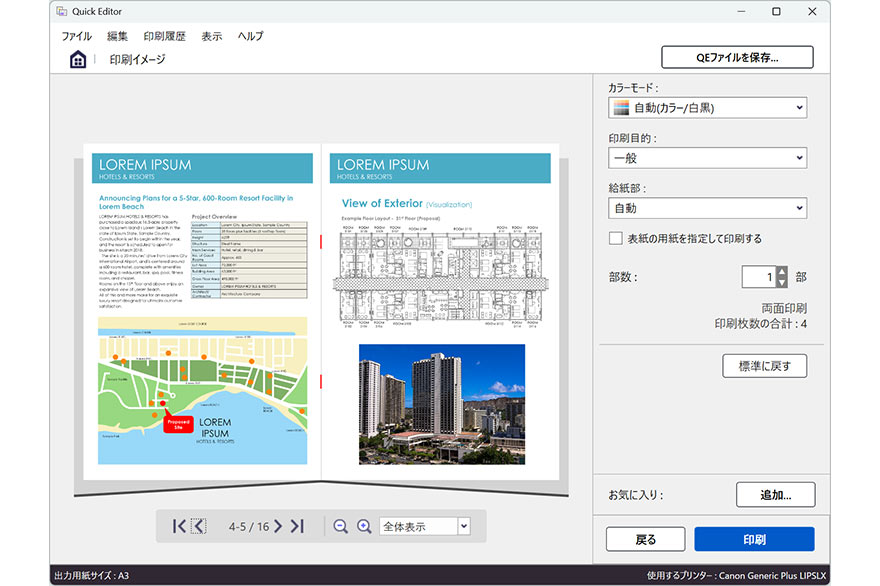880x586 pixels.
Task: Click 標準に戻す reset button
Action: click(764, 366)
